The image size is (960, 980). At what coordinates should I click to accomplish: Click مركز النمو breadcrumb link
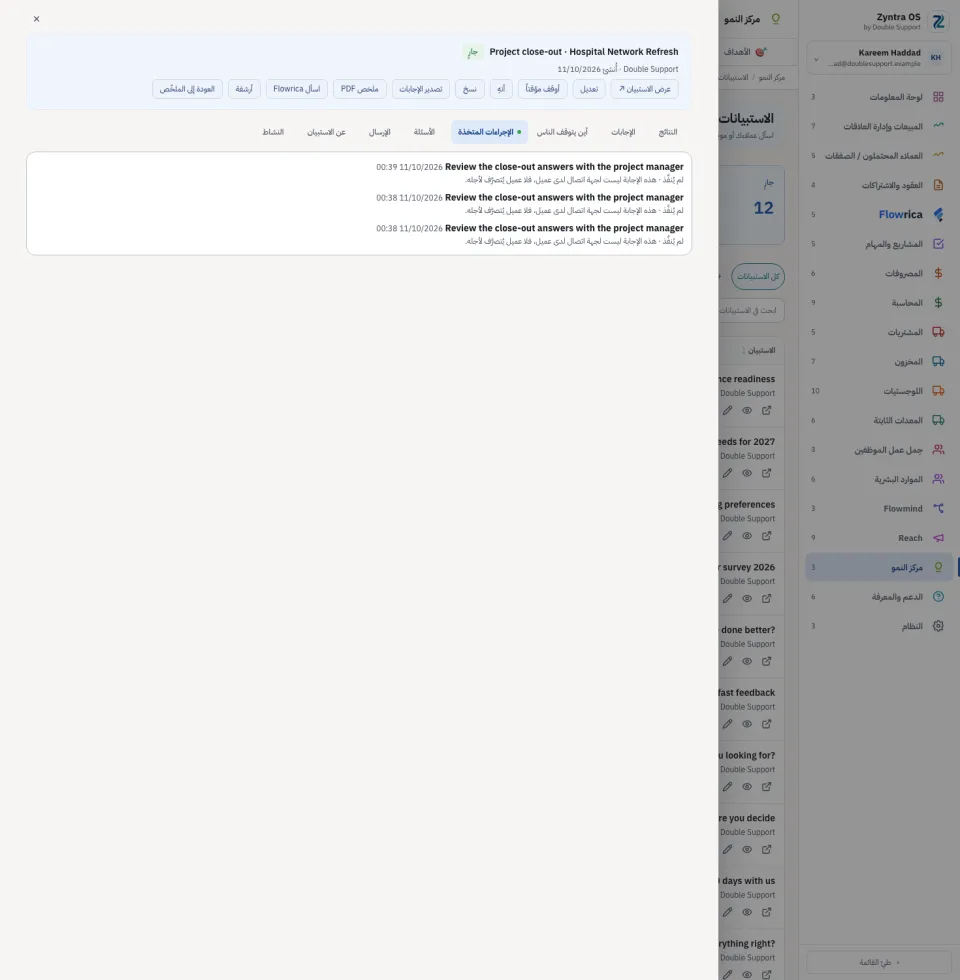pos(772,78)
